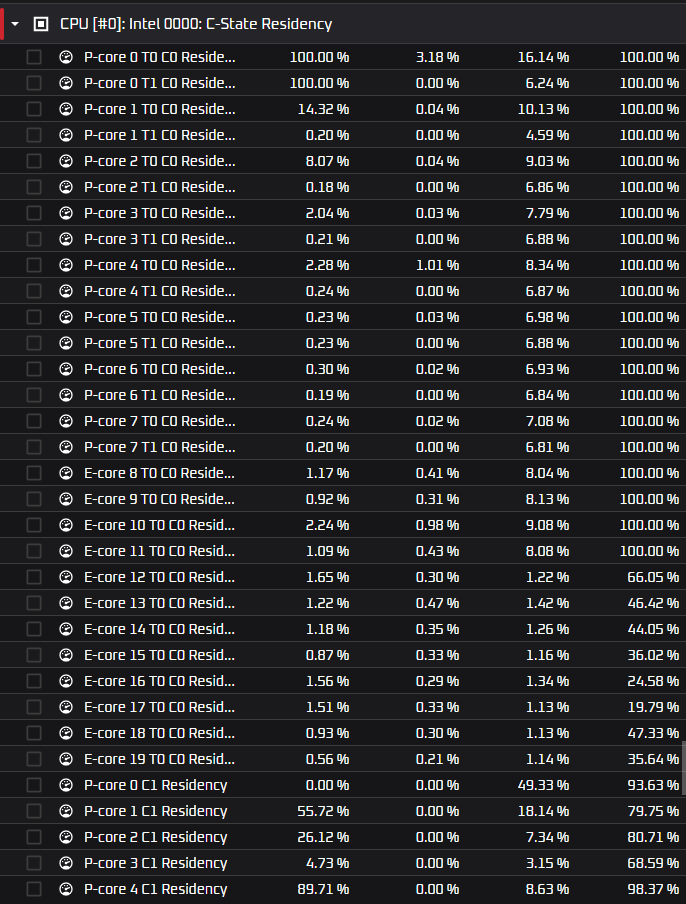Tick checkbox for P-core 0 T1 C0 Residency
The width and height of the screenshot is (686, 904).
click(34, 83)
